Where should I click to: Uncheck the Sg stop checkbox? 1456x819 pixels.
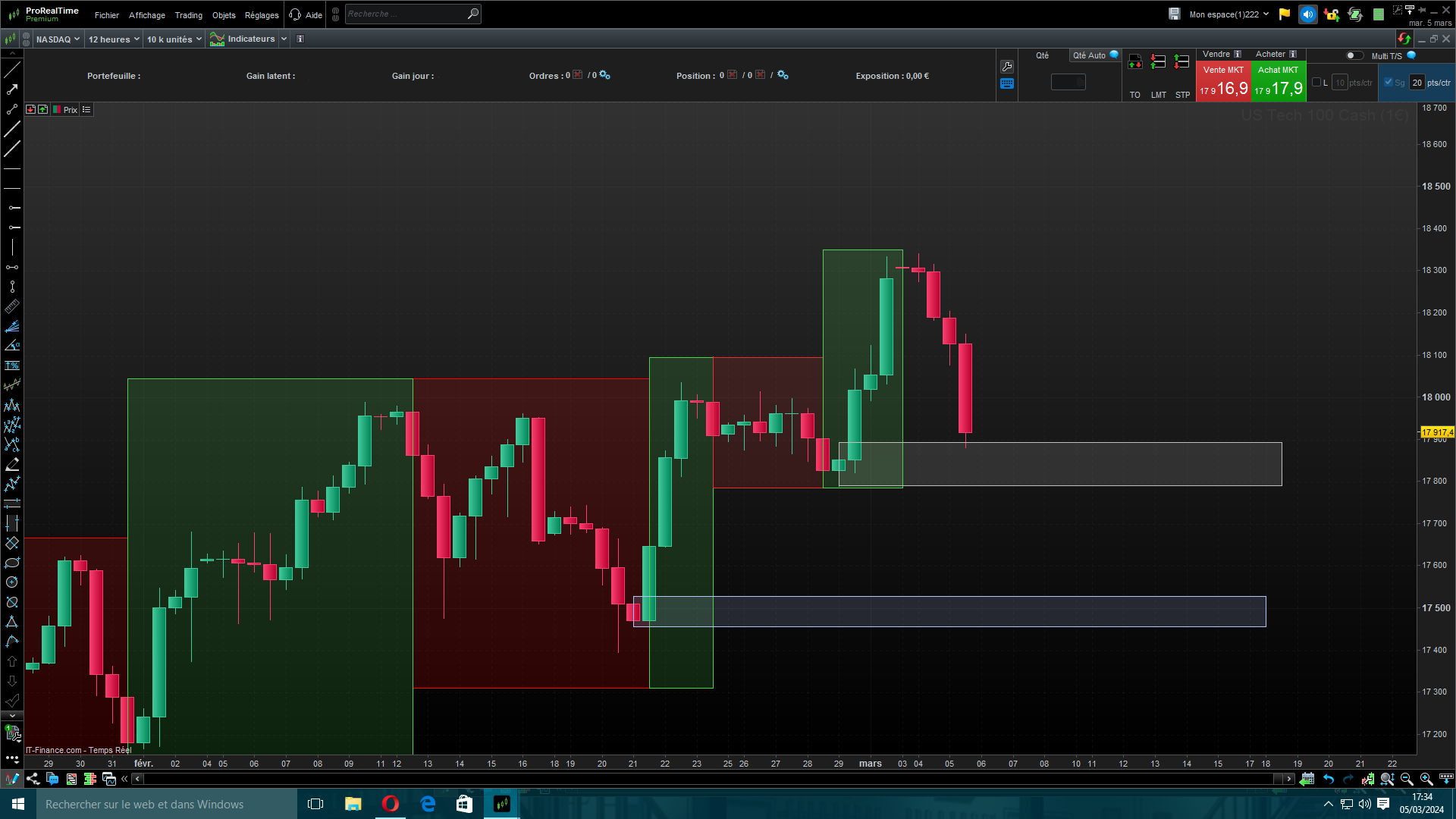coord(1389,83)
